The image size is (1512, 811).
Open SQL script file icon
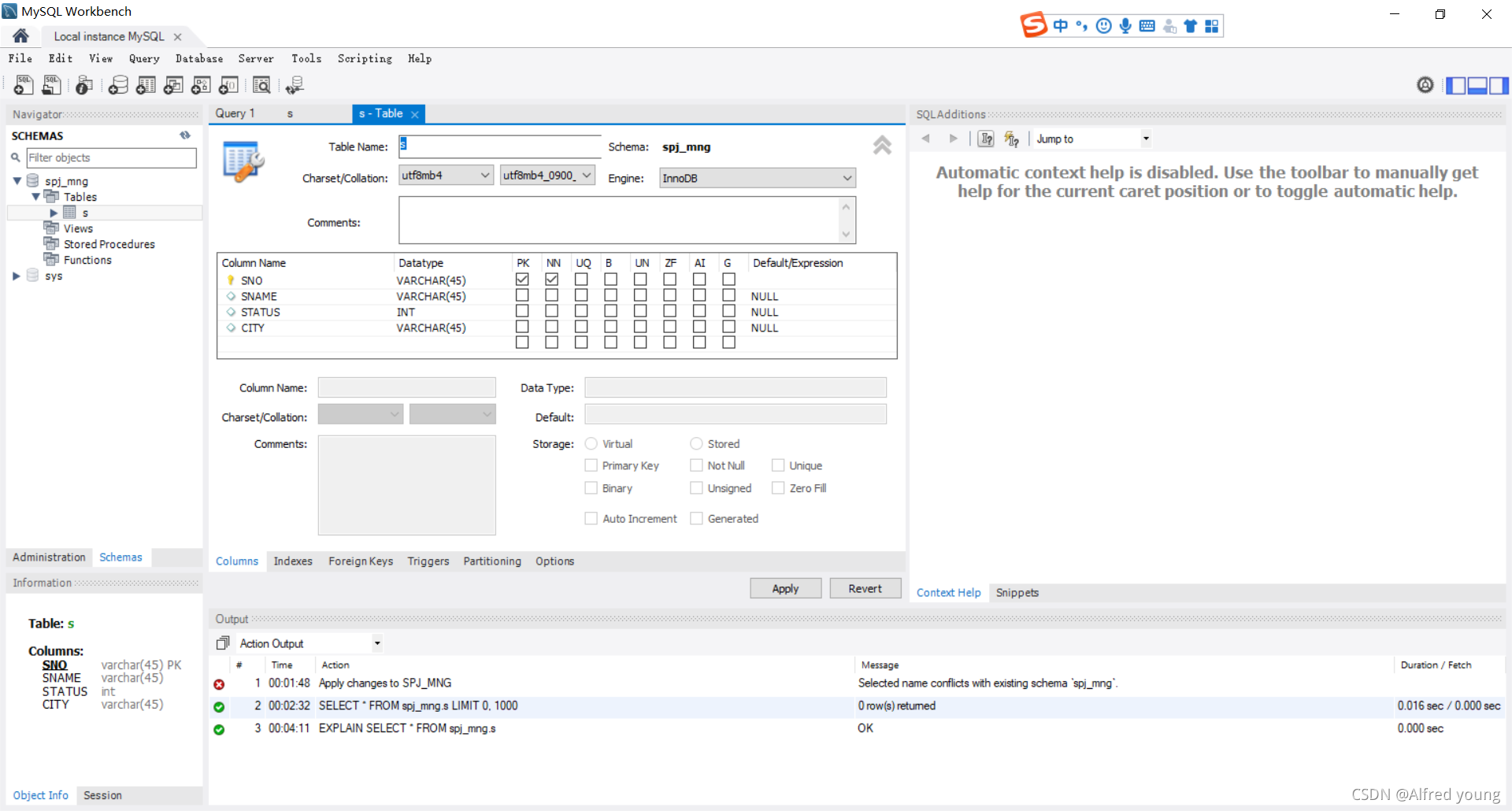(x=52, y=84)
